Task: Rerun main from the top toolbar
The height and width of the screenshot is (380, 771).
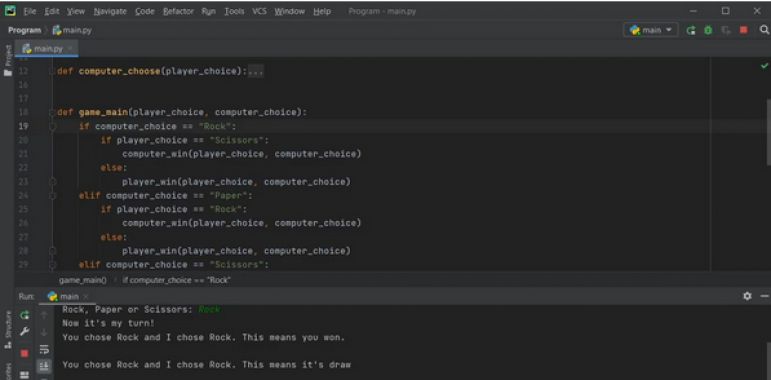Action: [x=691, y=30]
